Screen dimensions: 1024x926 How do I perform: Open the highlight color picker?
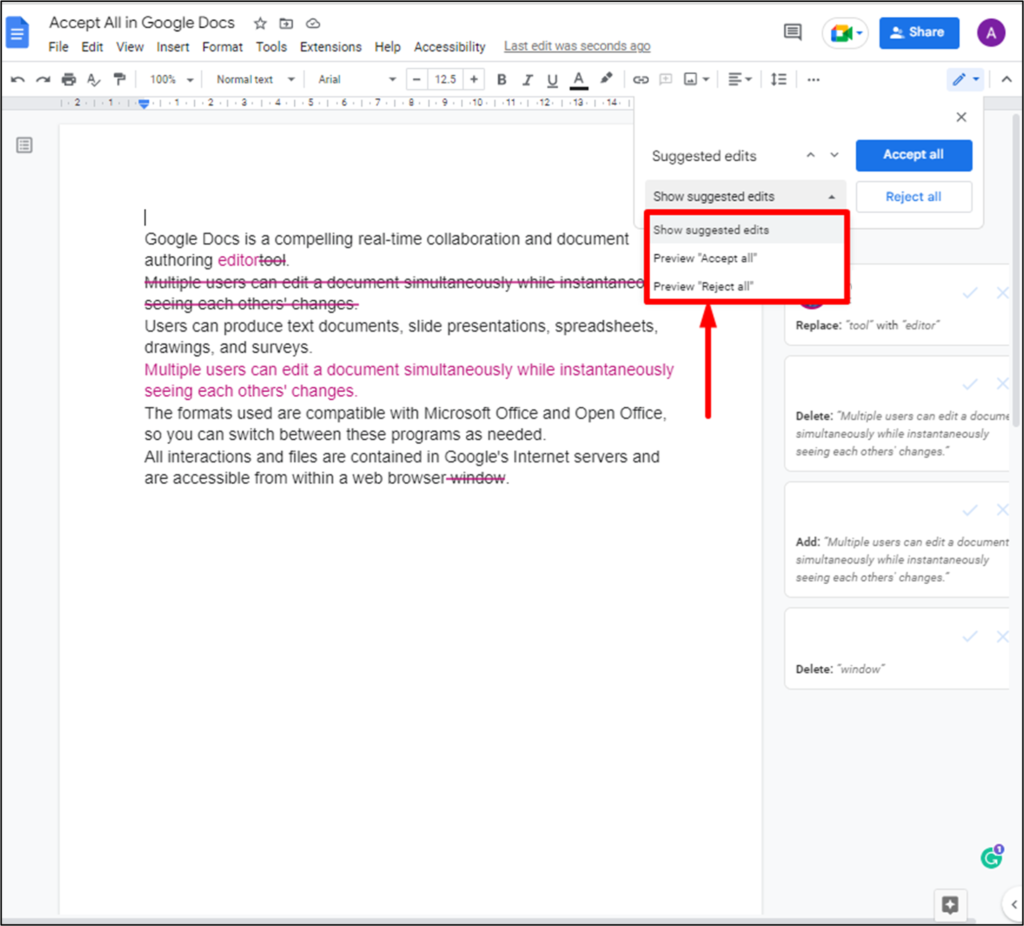[x=606, y=79]
